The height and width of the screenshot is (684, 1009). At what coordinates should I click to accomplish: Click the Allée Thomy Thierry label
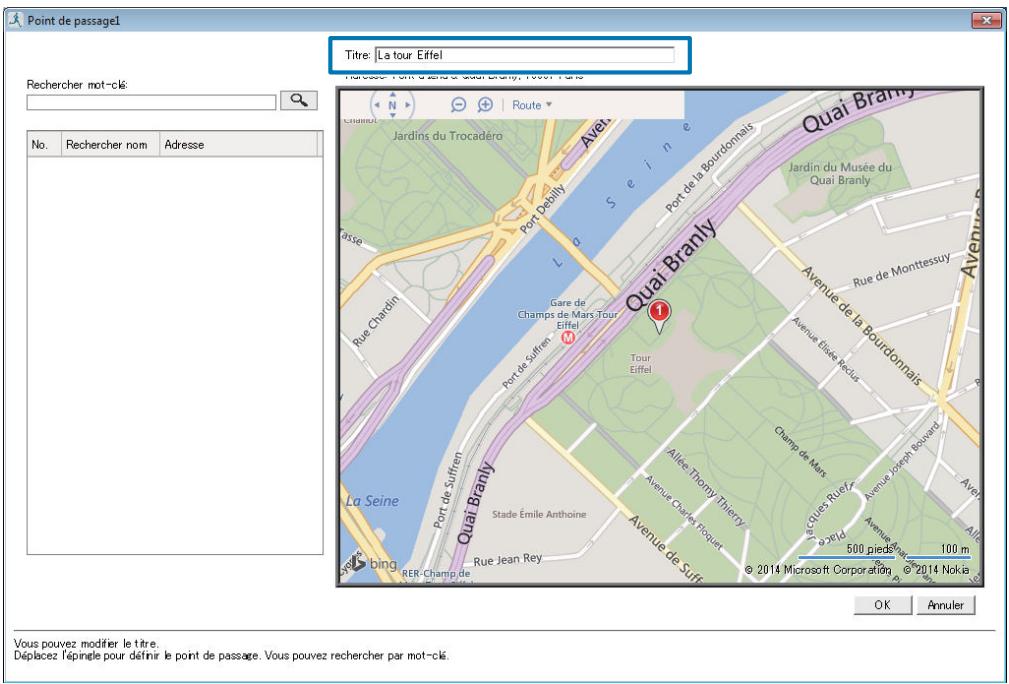(x=706, y=487)
